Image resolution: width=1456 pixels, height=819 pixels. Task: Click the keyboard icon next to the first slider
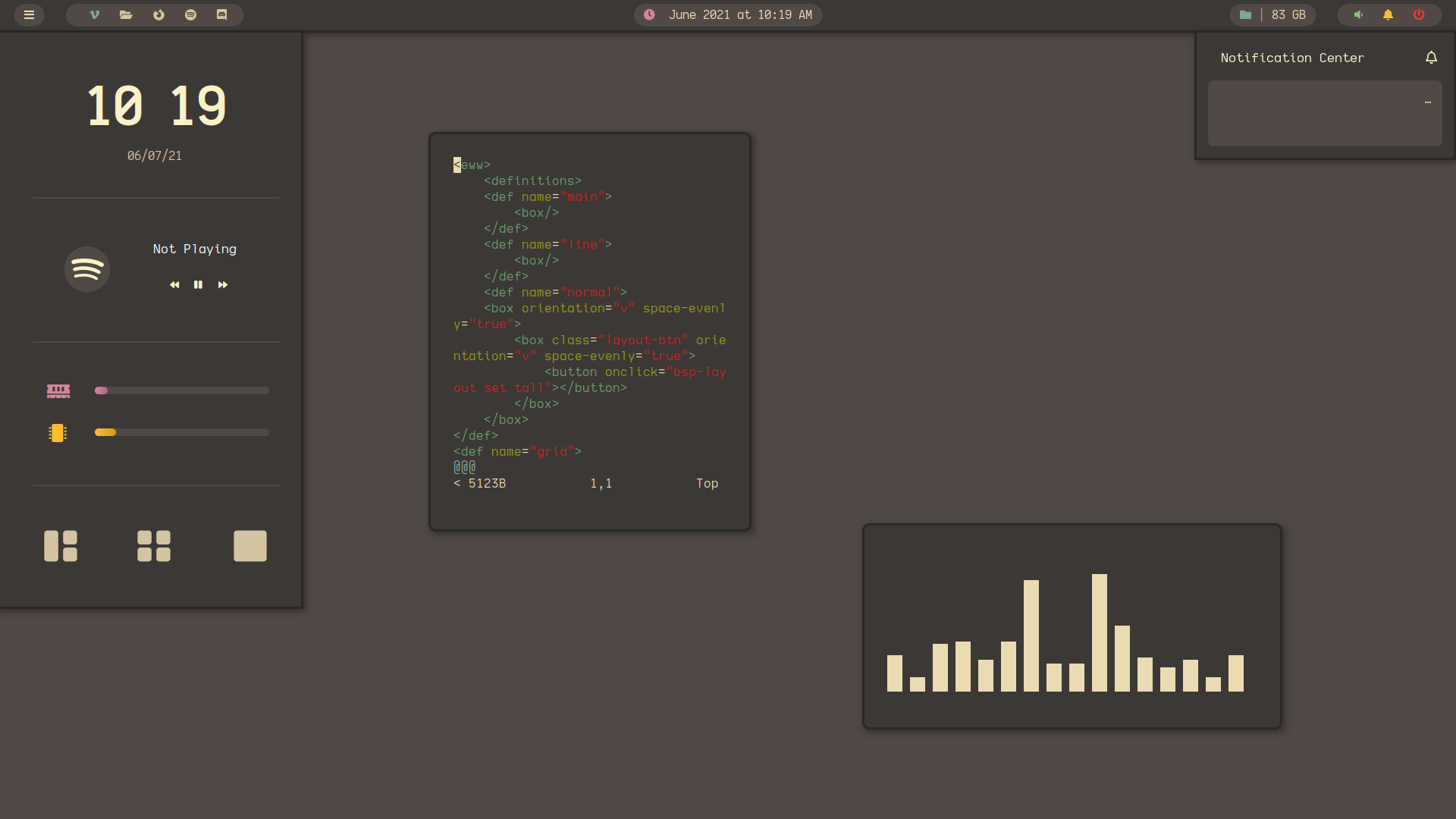pyautogui.click(x=58, y=391)
